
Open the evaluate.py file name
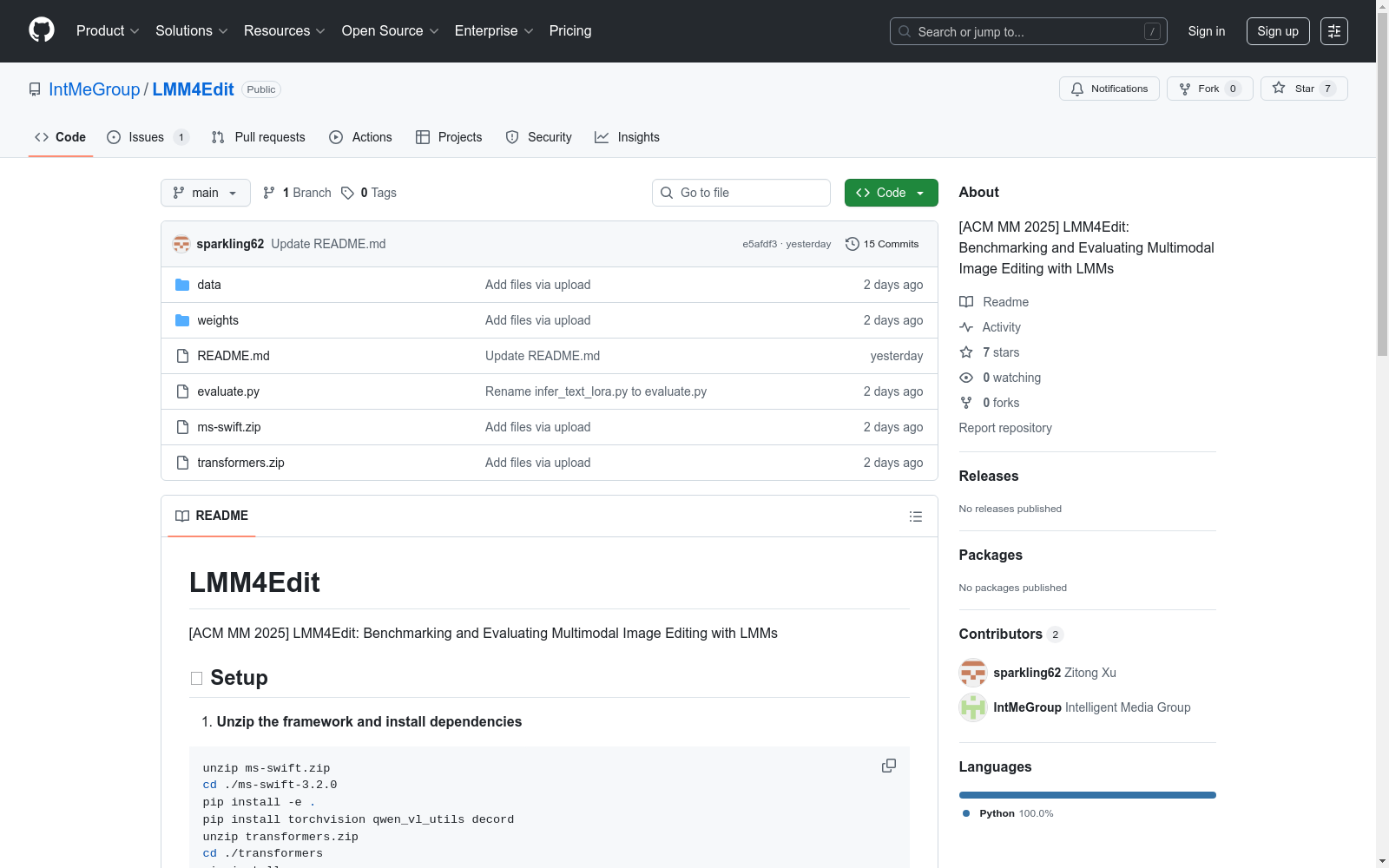click(x=228, y=391)
